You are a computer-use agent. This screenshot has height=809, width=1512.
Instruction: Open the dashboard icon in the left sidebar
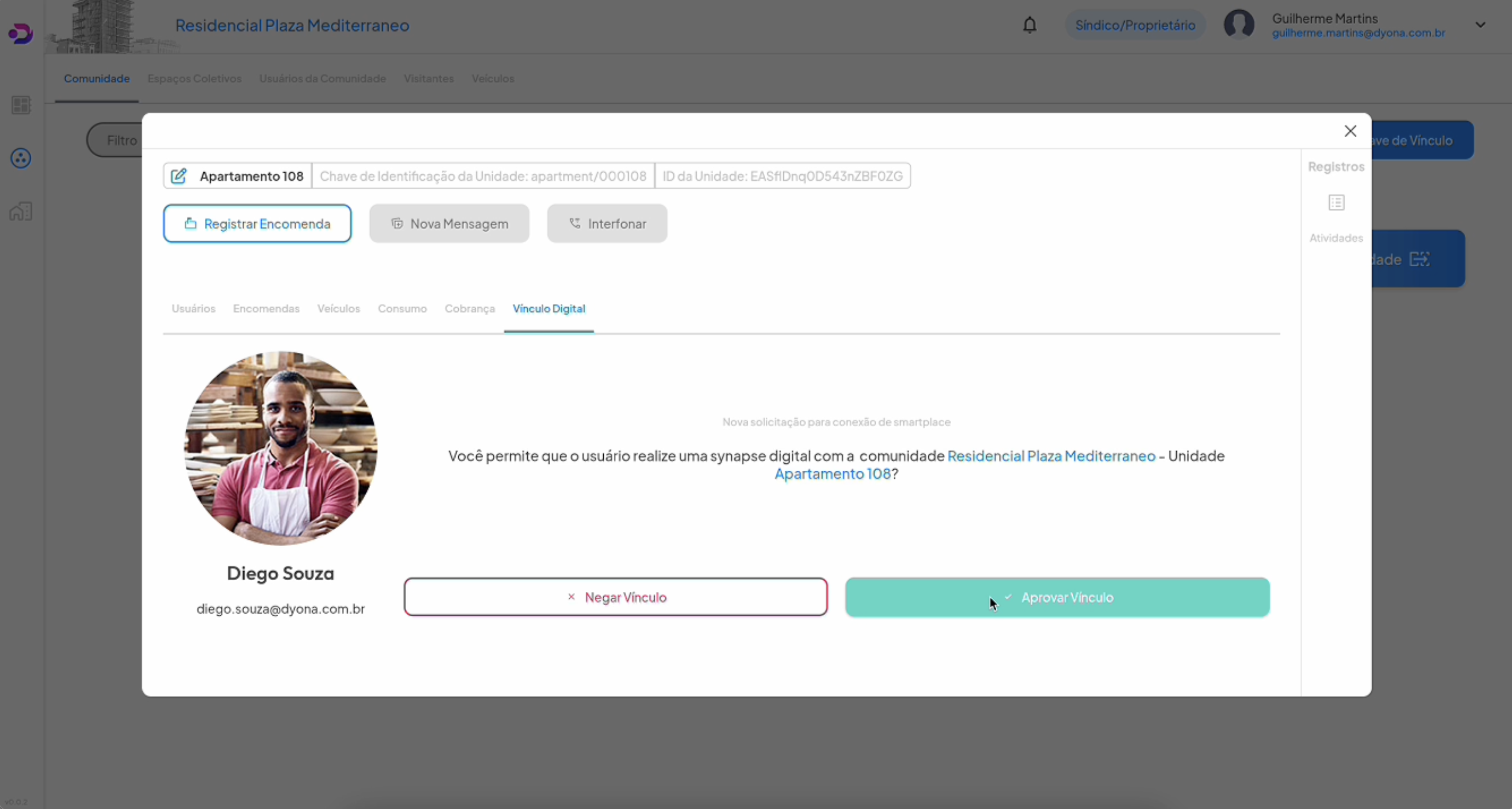click(x=20, y=105)
